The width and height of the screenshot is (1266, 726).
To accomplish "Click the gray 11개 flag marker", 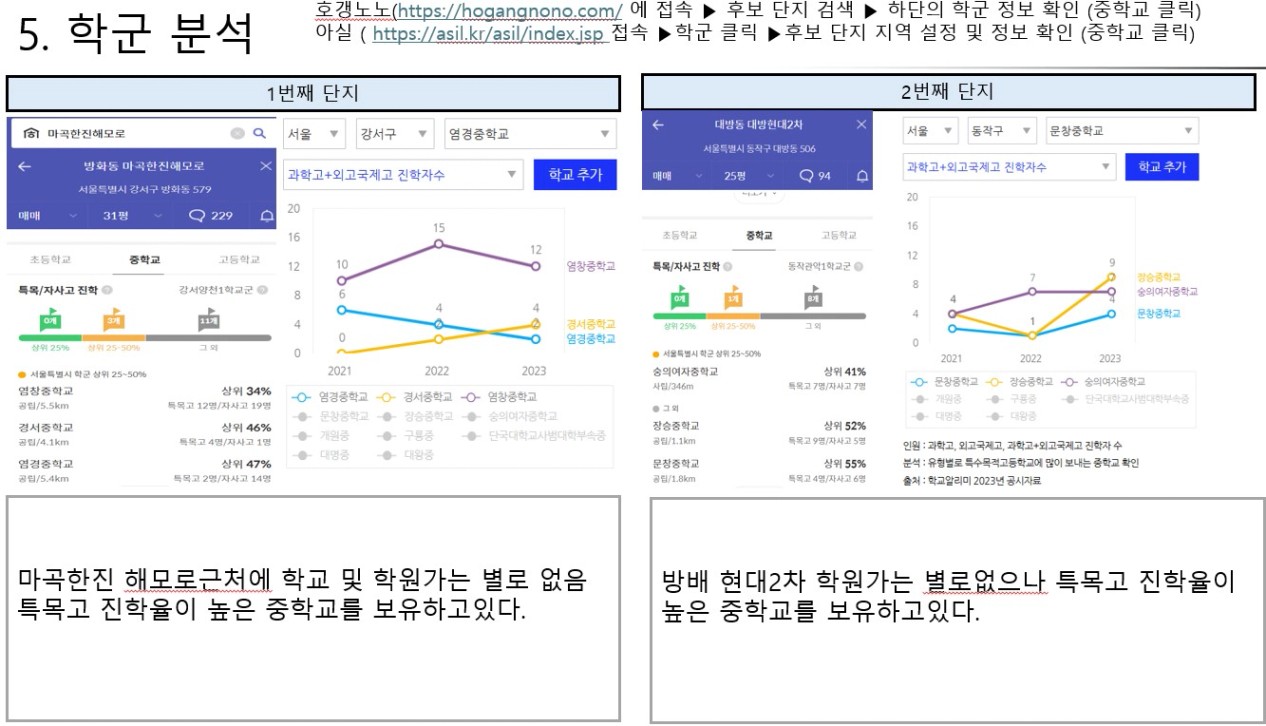I will tap(208, 320).
